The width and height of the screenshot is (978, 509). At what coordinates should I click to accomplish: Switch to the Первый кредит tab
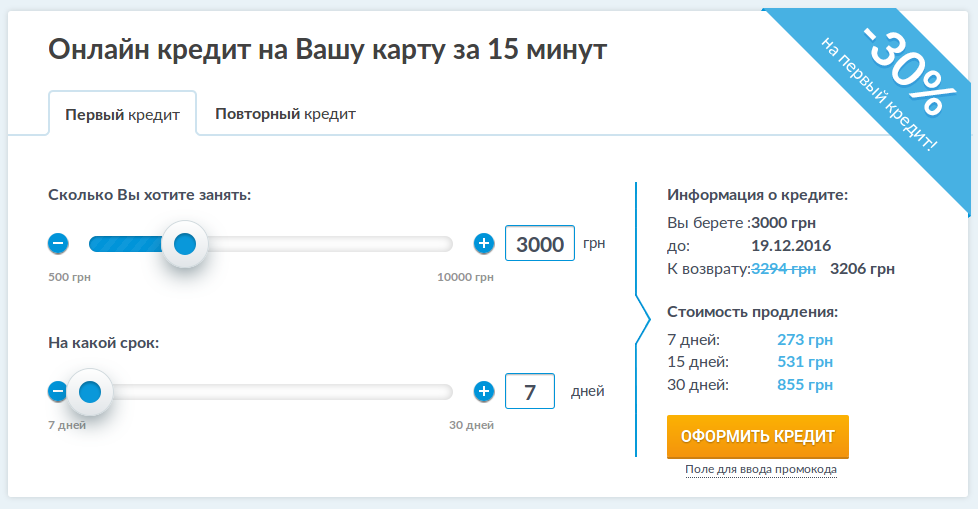pos(122,114)
